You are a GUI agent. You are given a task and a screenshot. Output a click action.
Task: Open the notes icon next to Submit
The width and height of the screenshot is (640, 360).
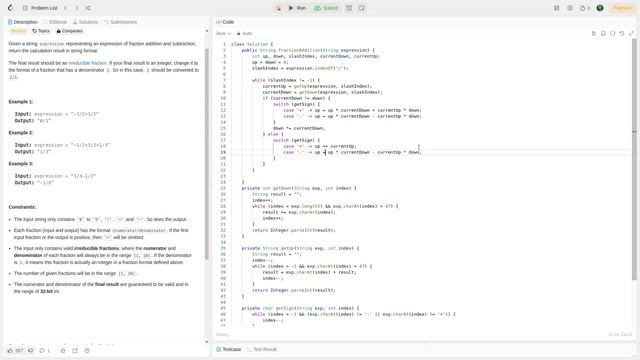click(349, 8)
